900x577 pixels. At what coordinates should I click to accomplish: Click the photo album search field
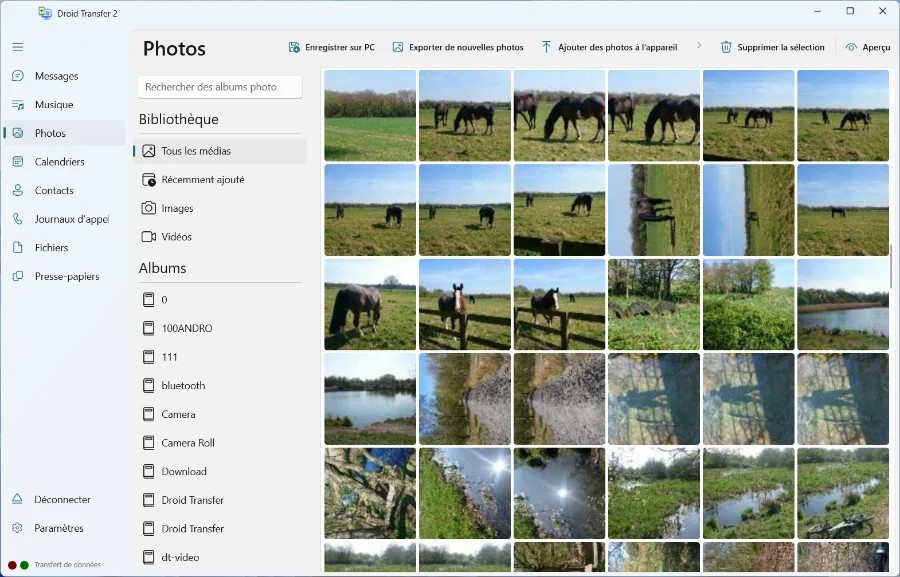tap(220, 87)
